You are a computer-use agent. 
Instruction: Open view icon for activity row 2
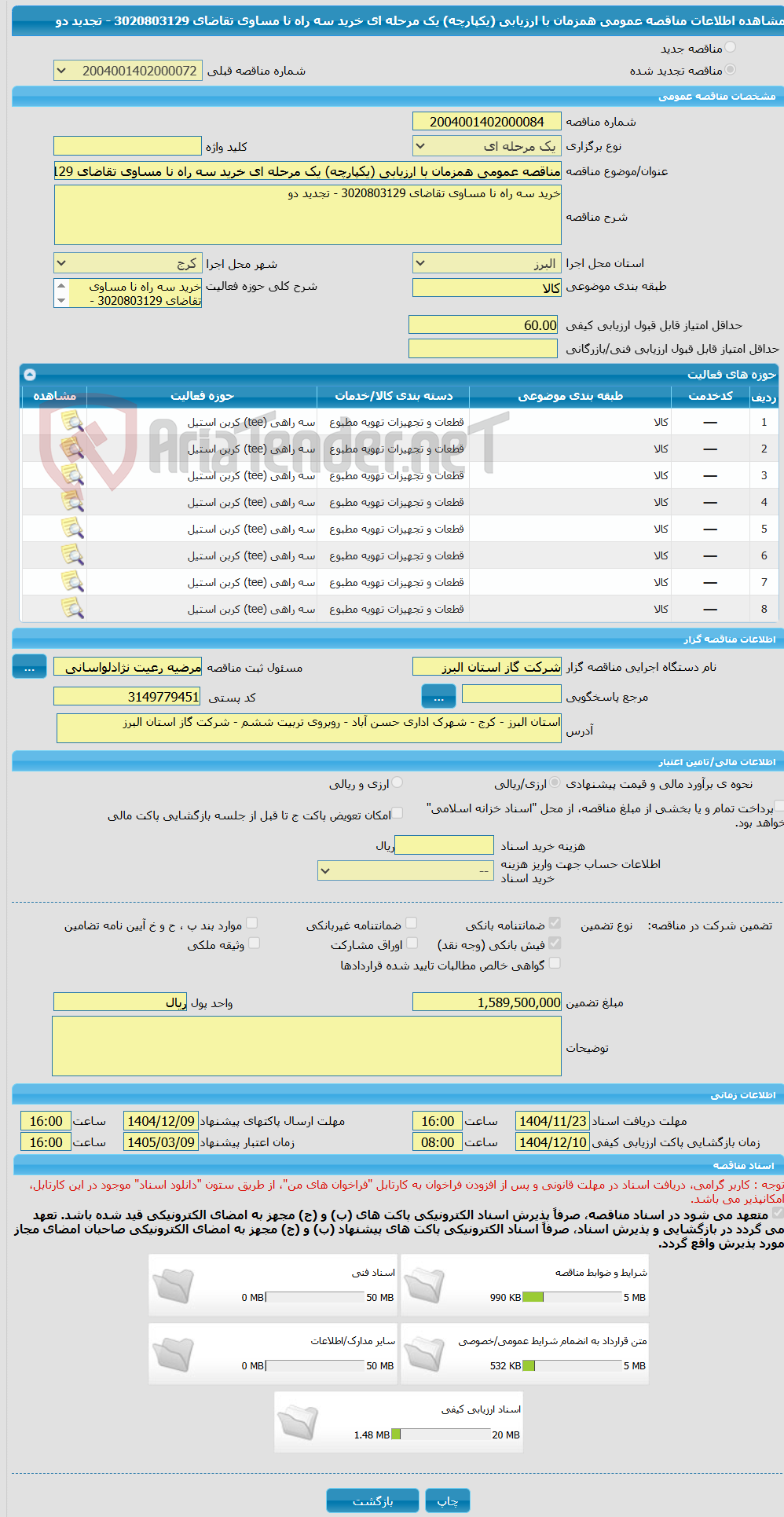pyautogui.click(x=72, y=449)
